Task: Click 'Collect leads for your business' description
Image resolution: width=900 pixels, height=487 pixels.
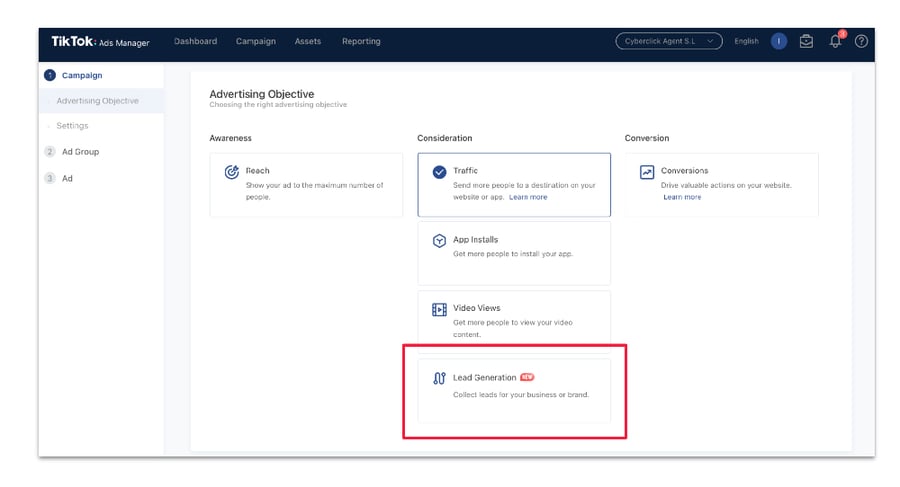Action: (521, 395)
